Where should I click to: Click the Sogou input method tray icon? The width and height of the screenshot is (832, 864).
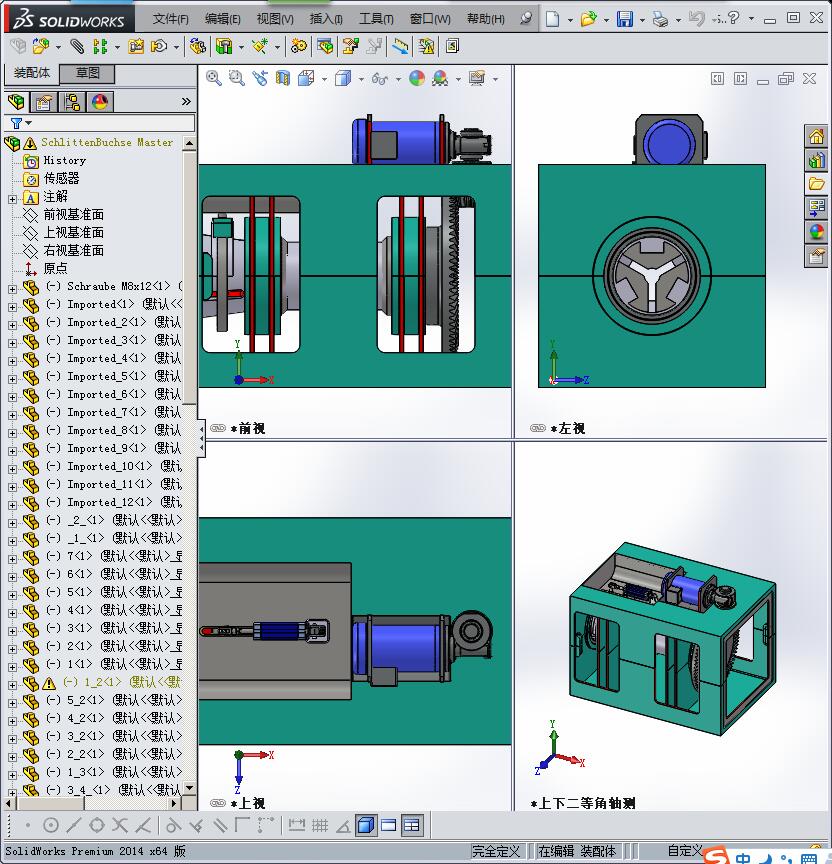[x=717, y=856]
